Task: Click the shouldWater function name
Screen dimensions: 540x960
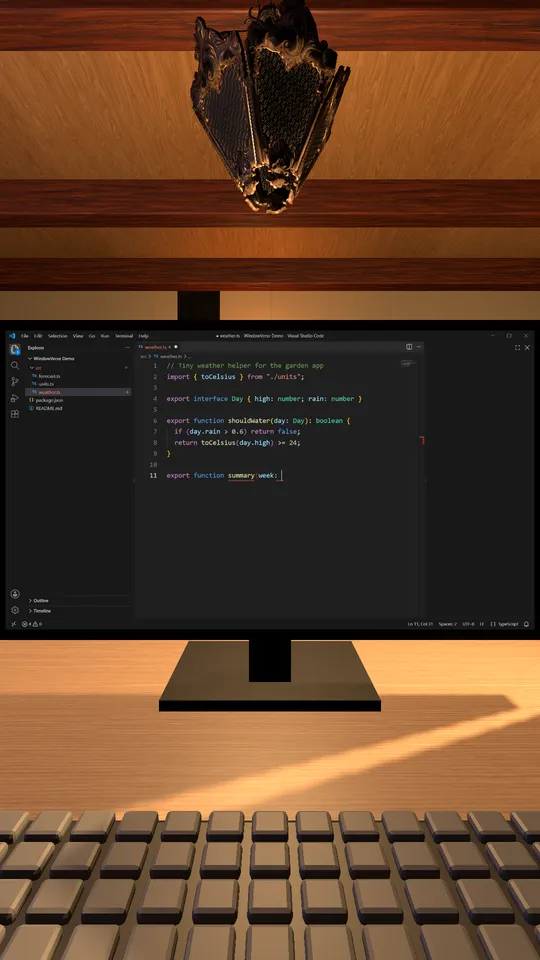Action: click(247, 421)
